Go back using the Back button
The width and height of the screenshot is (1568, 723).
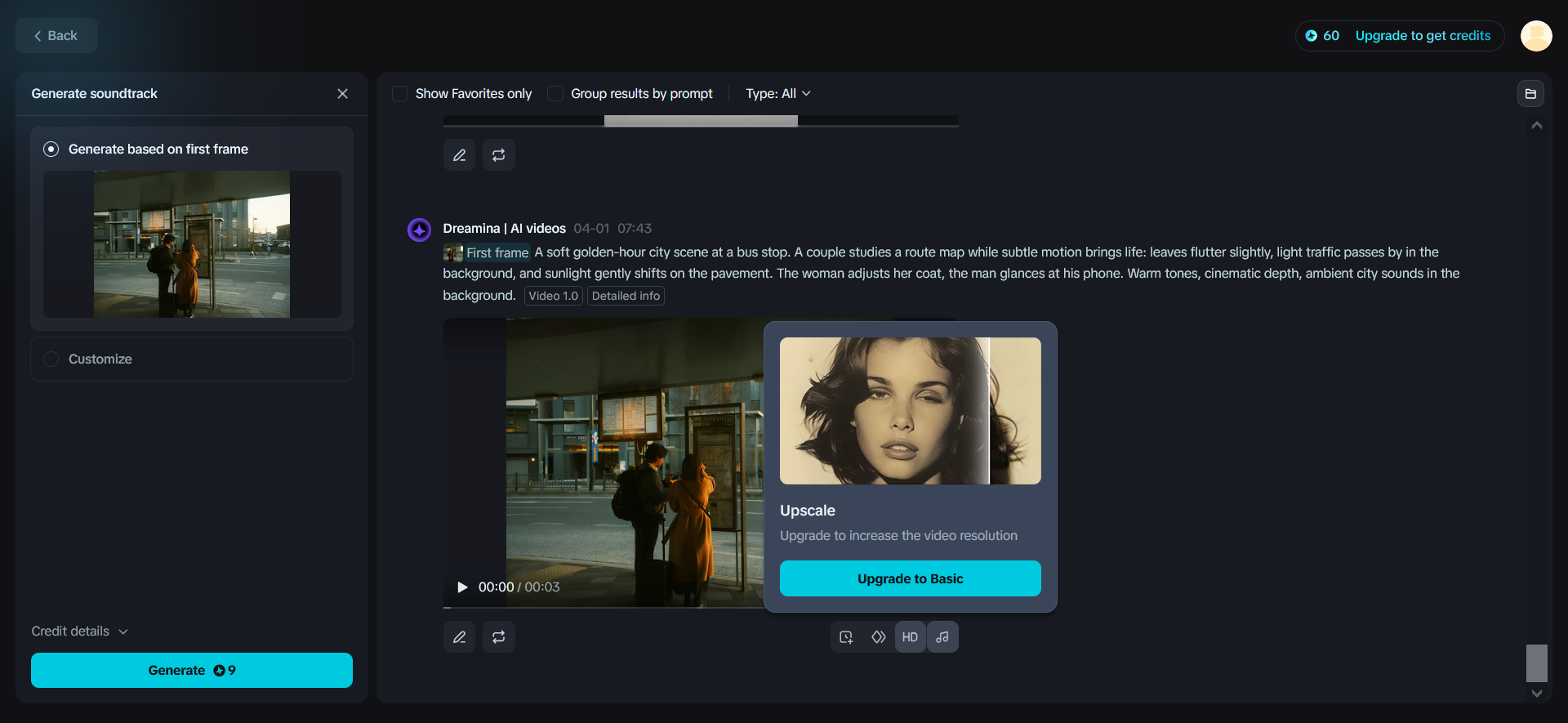pos(56,36)
